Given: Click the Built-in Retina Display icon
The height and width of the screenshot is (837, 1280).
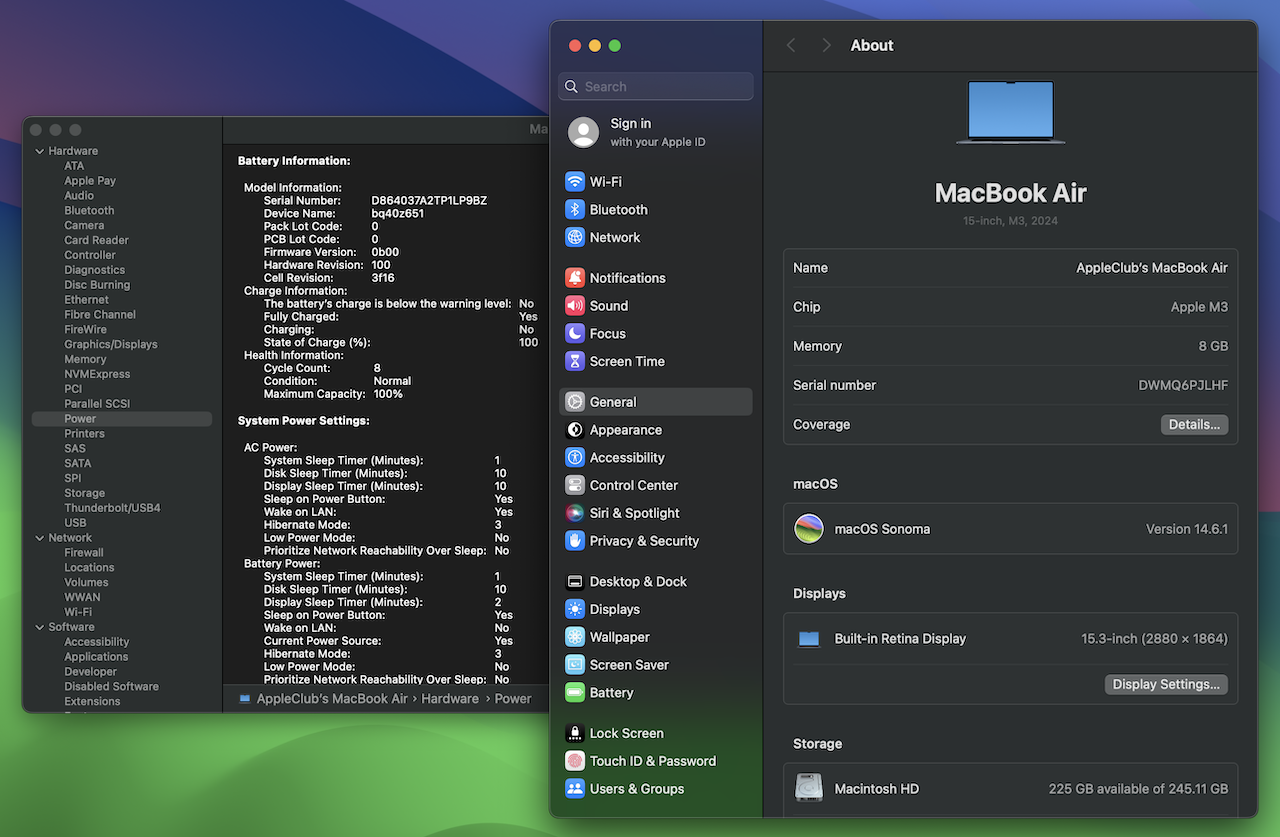Looking at the screenshot, I should click(809, 639).
